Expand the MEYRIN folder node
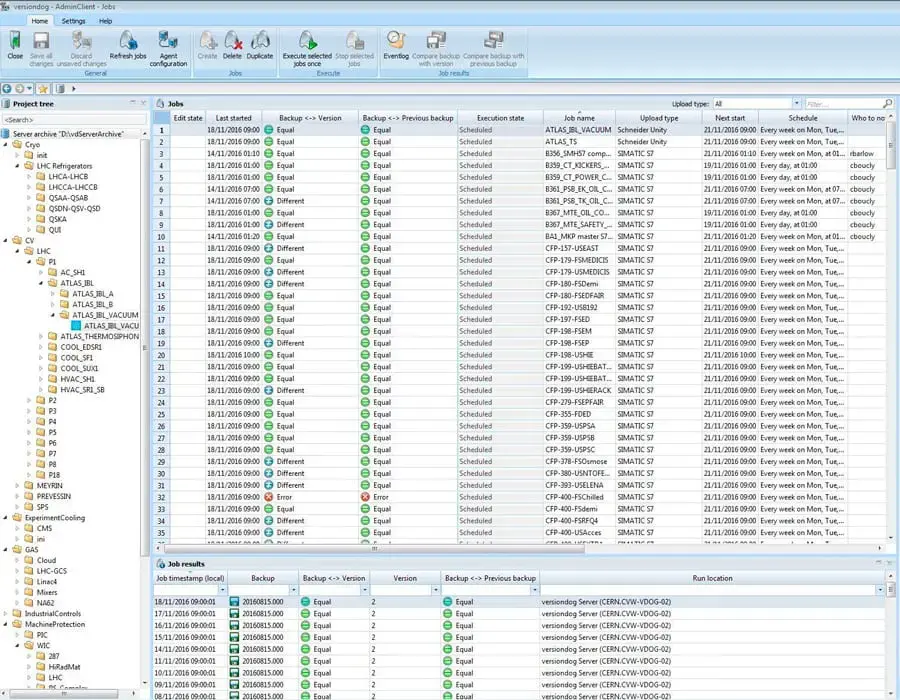900x700 pixels. pos(17,486)
